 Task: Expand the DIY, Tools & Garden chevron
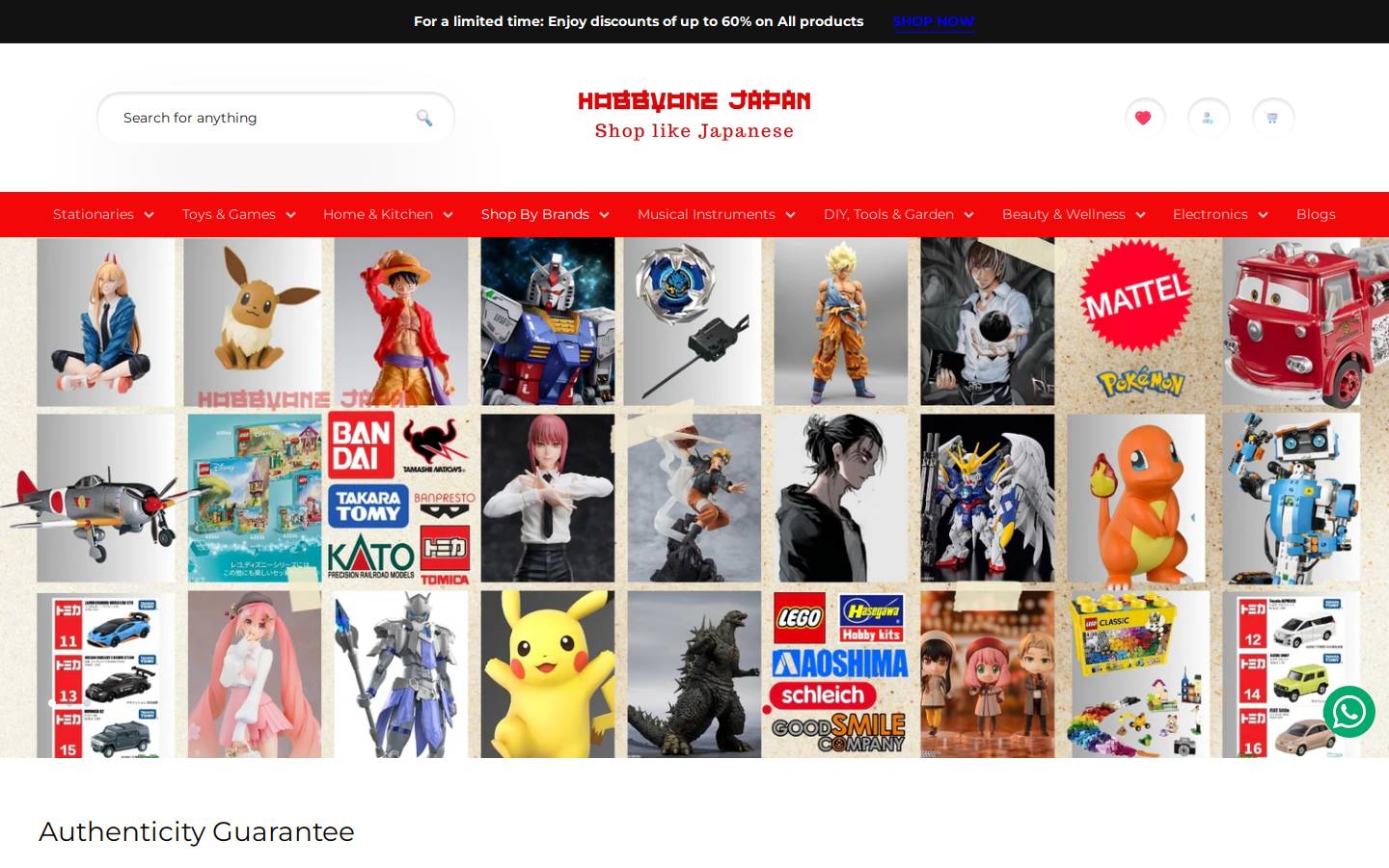(968, 215)
